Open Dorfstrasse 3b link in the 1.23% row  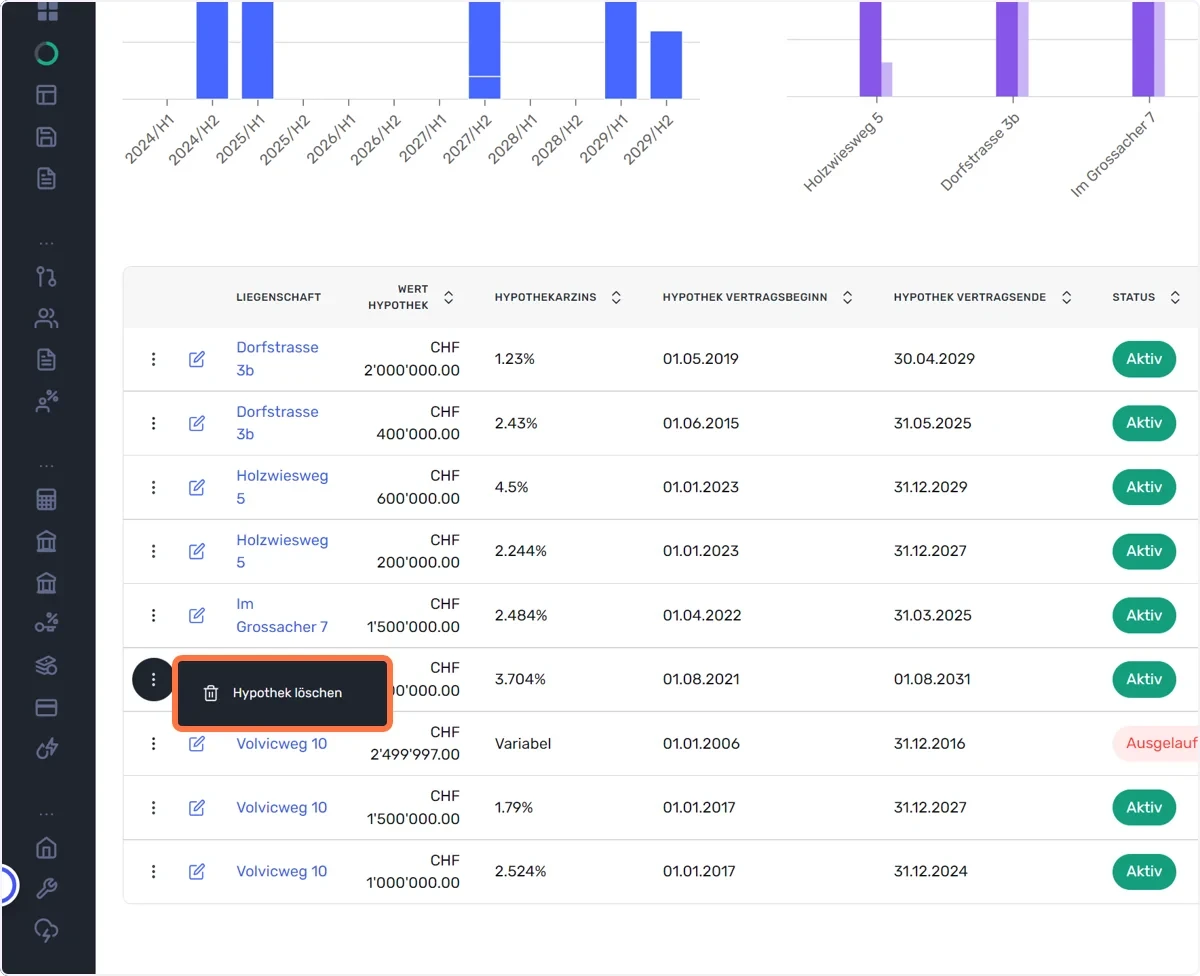[x=277, y=359]
